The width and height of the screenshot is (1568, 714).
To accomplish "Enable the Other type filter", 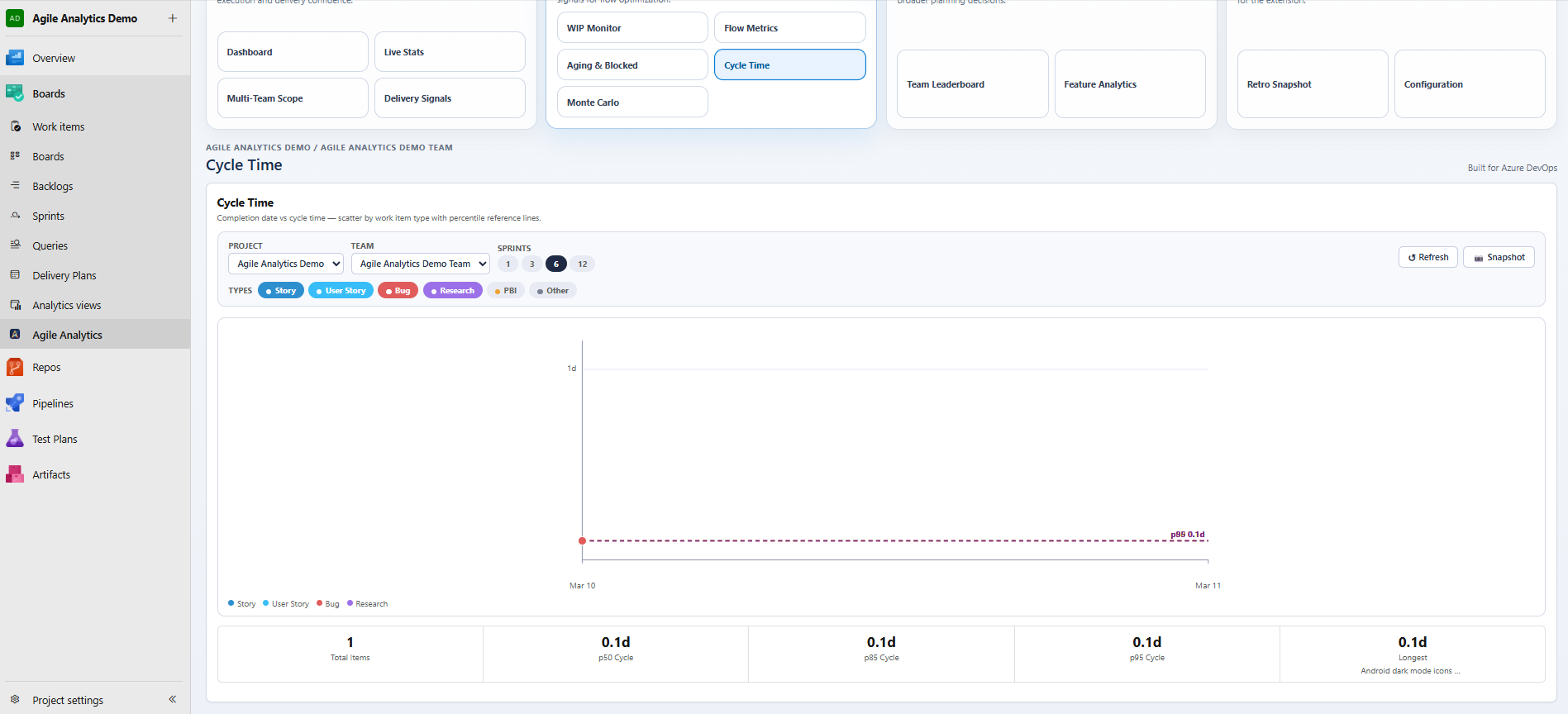I will [x=553, y=291].
